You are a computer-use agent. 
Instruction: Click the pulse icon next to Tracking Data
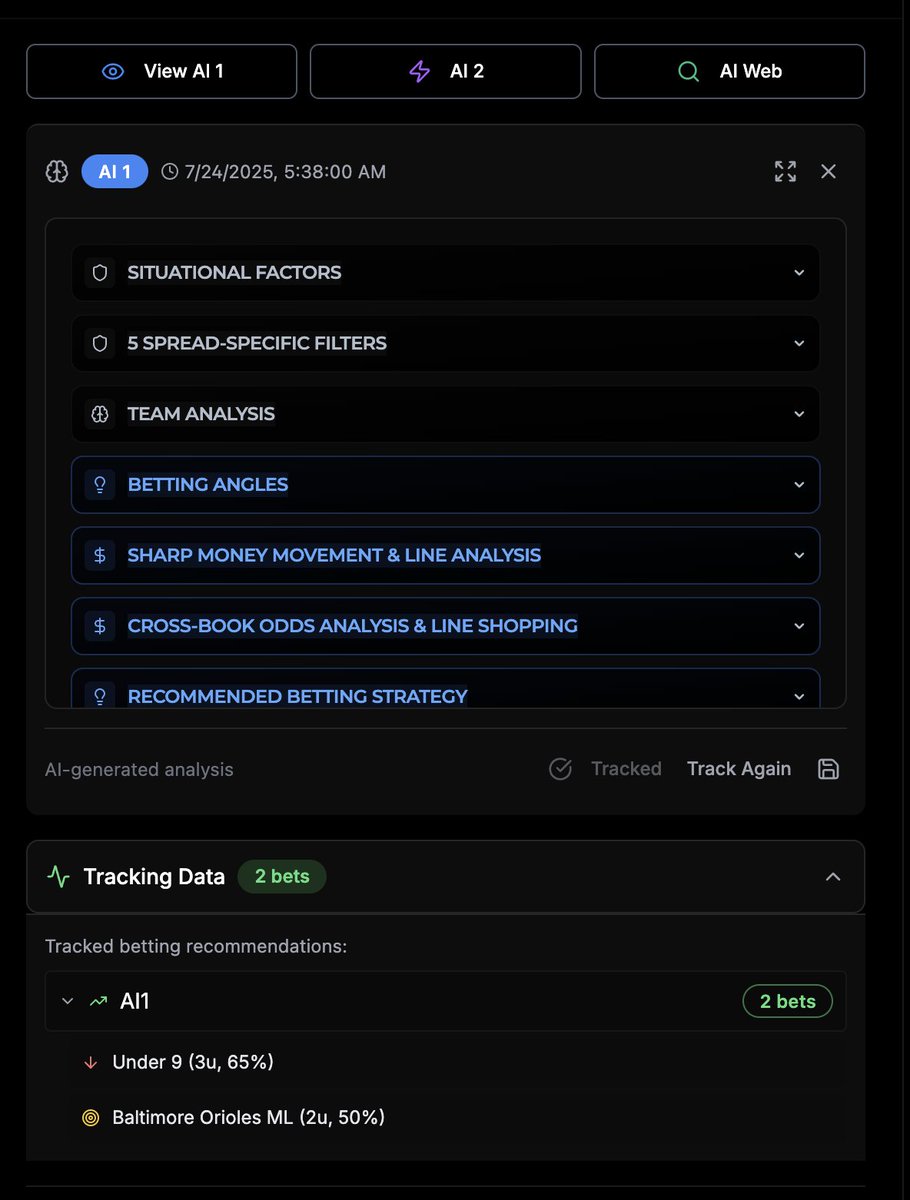coord(57,876)
